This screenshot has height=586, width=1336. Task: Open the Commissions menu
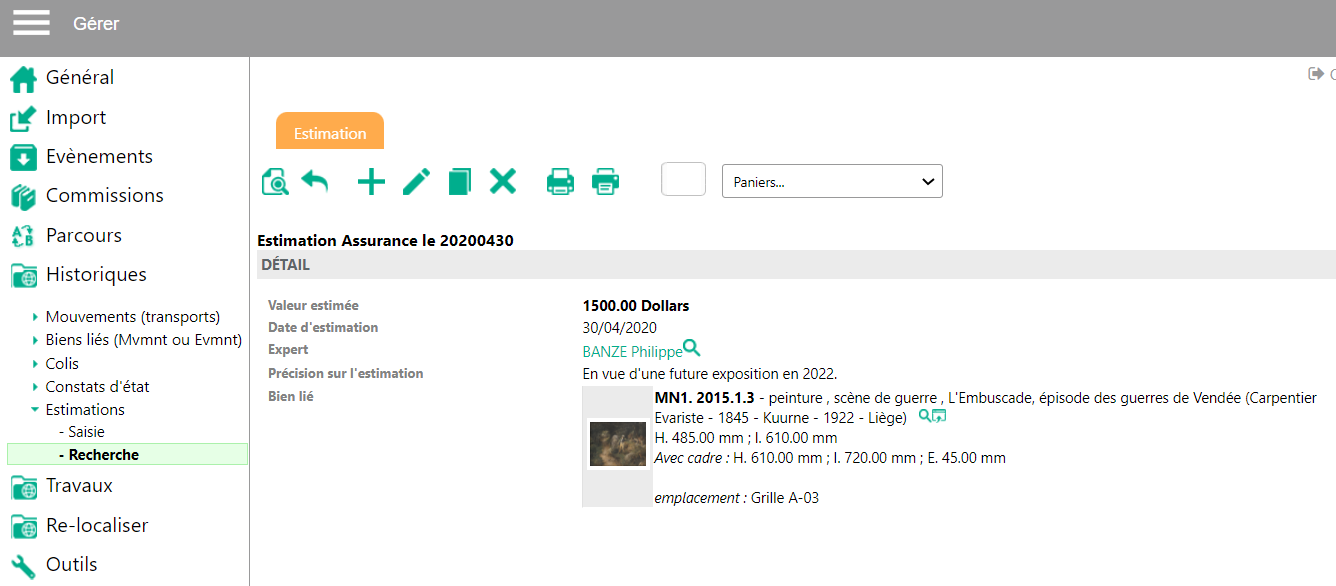point(104,196)
